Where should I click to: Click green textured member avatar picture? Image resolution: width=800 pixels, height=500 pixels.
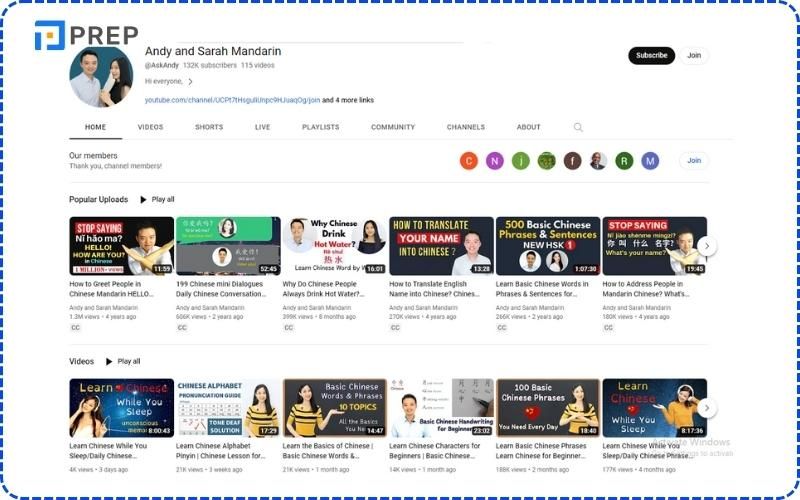[546, 161]
